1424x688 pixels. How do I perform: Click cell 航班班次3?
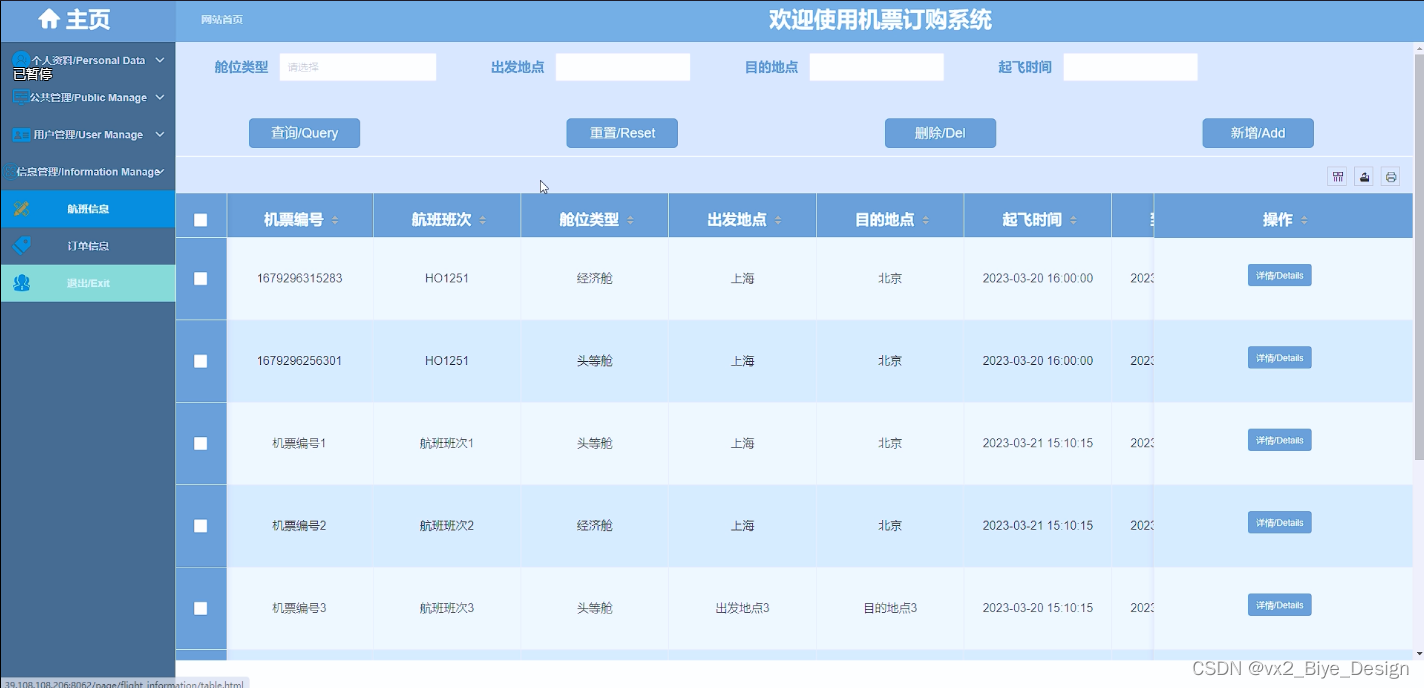tap(447, 608)
